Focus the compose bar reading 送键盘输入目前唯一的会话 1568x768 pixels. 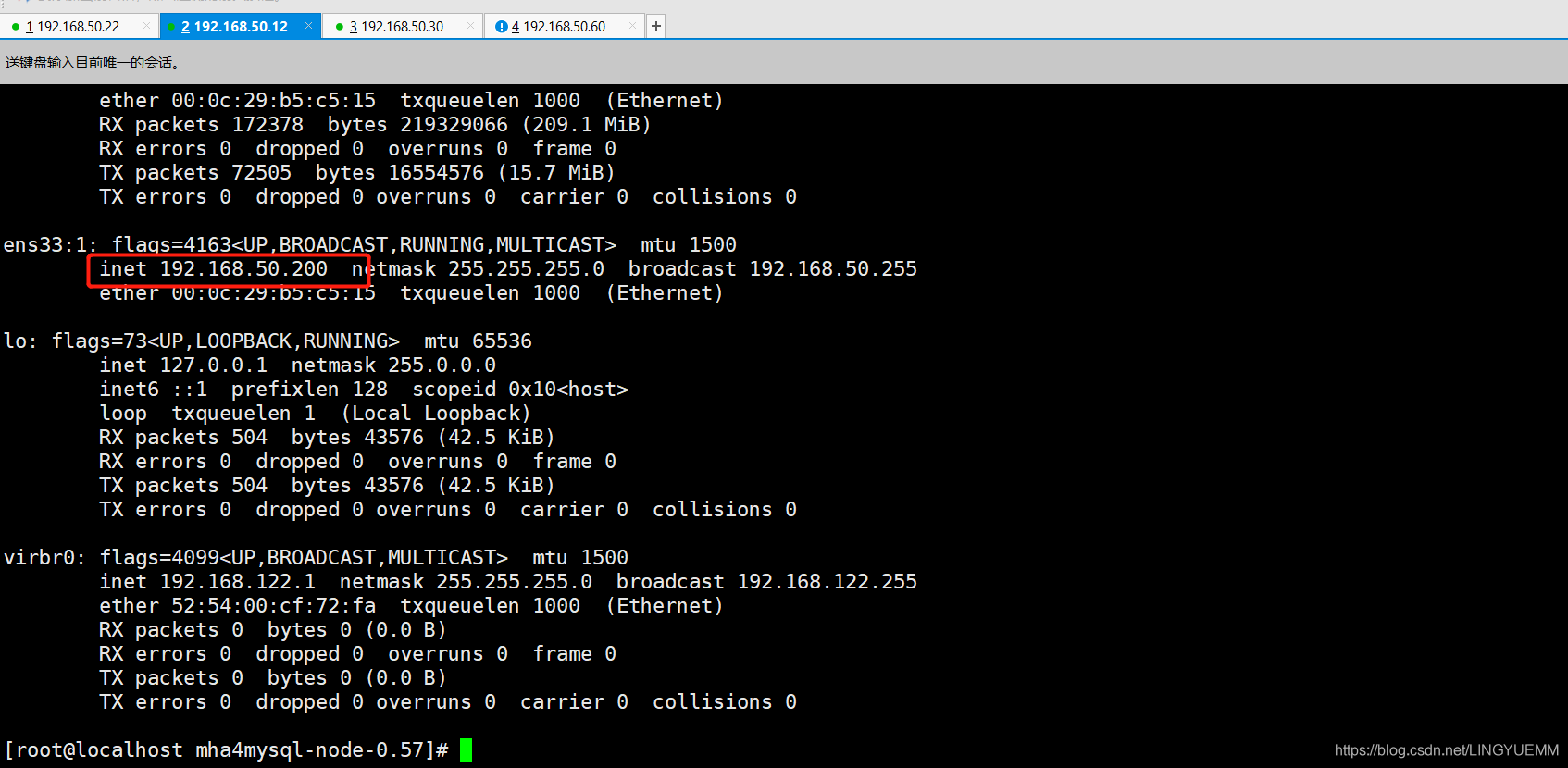(784, 63)
